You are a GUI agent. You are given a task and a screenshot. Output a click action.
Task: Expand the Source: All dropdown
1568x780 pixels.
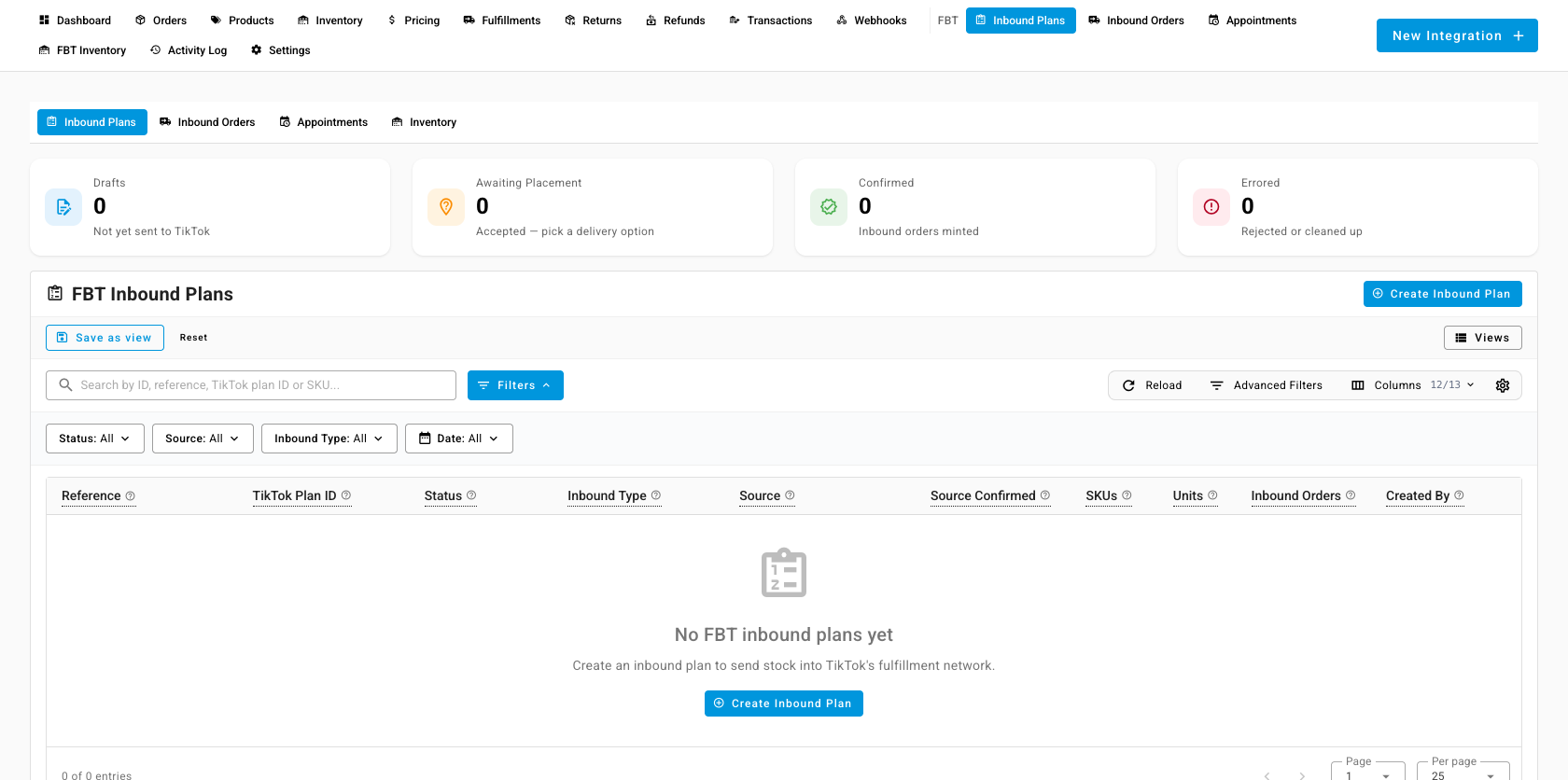[203, 439]
